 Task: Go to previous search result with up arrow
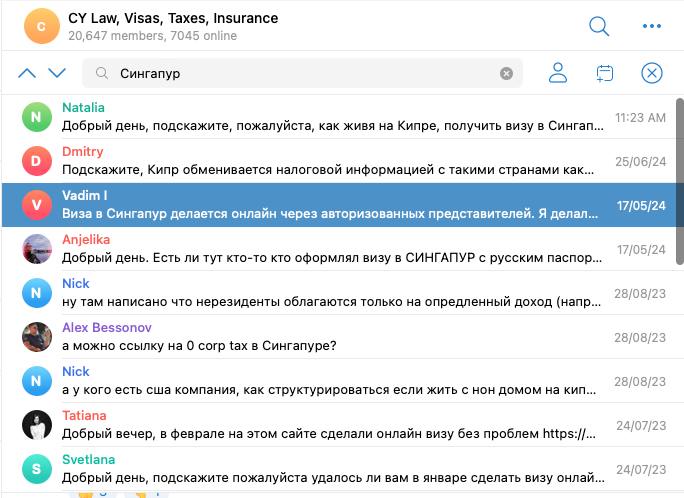[27, 73]
